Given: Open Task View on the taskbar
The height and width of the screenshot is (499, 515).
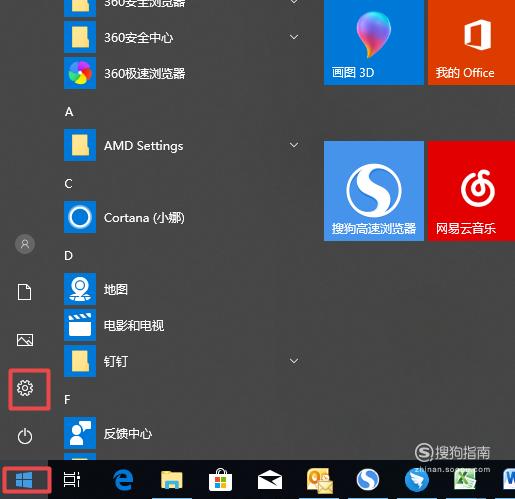Looking at the screenshot, I should [72, 480].
